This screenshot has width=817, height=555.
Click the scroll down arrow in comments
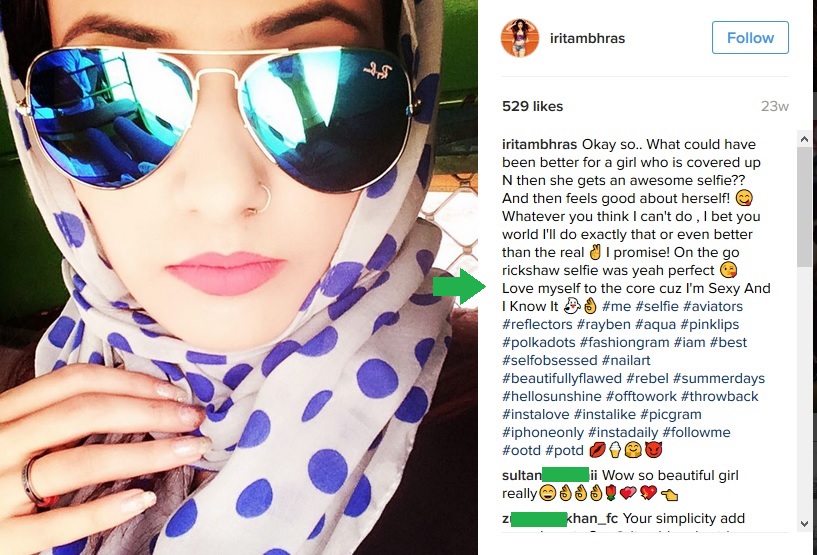tap(803, 524)
